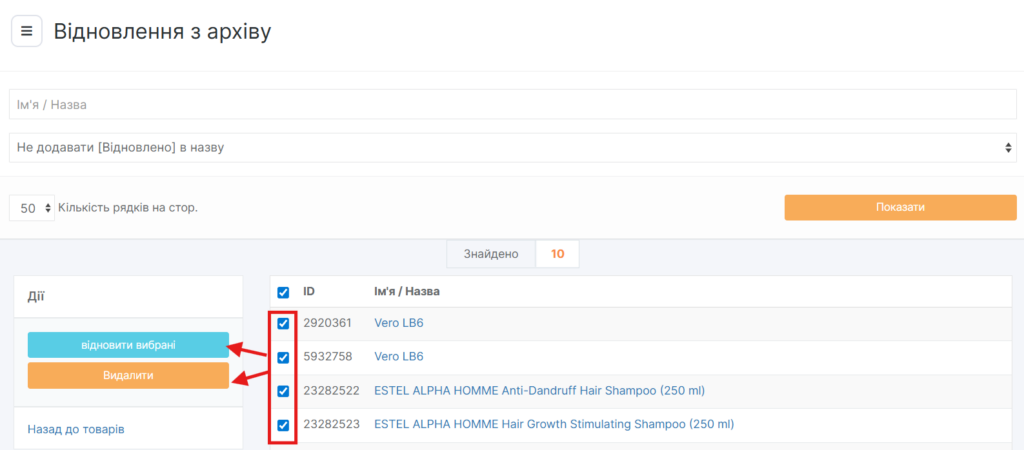Open the hamburger menu button
Viewport: 1024px width, 450px height.
(26, 31)
